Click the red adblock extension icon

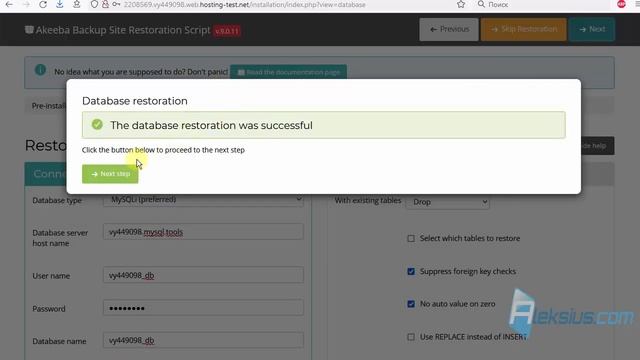tap(621, 4)
